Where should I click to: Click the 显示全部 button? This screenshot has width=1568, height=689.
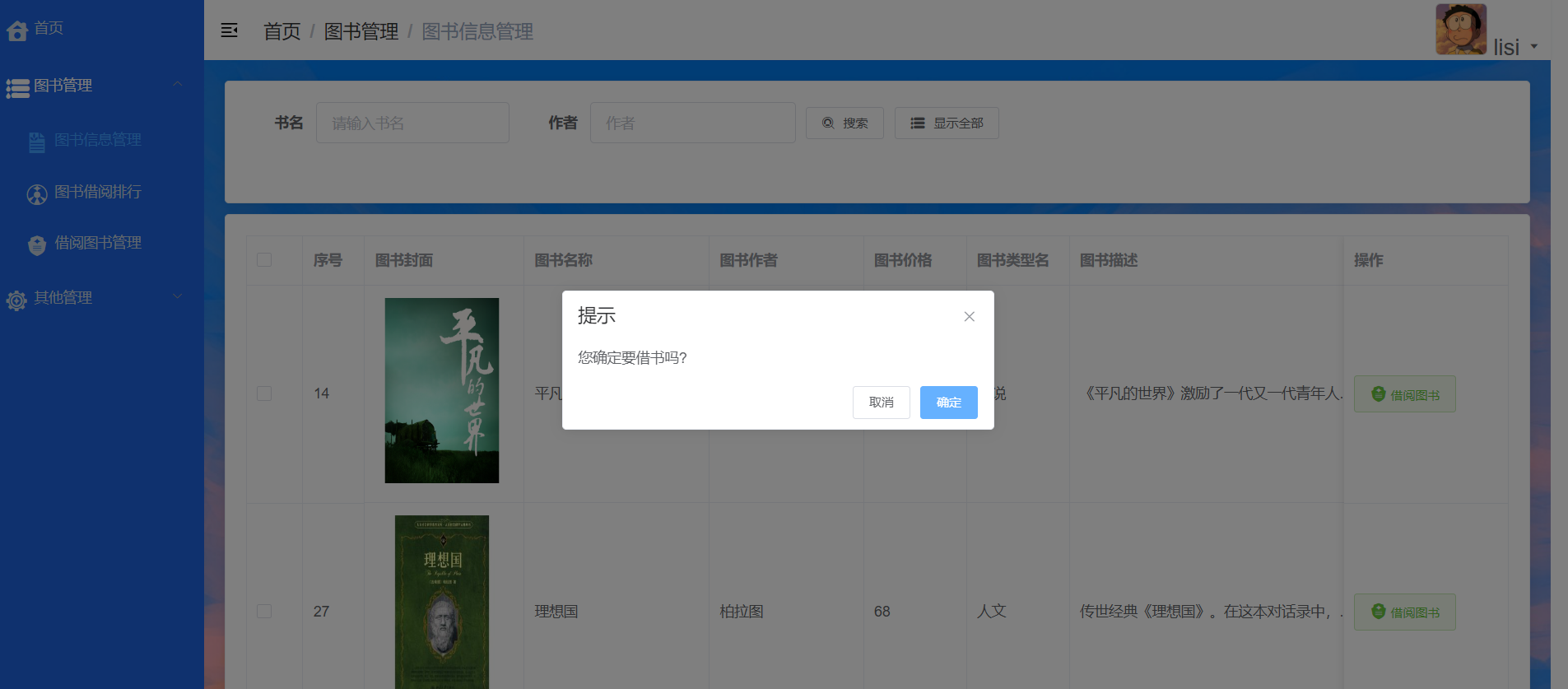pyautogui.click(x=947, y=123)
